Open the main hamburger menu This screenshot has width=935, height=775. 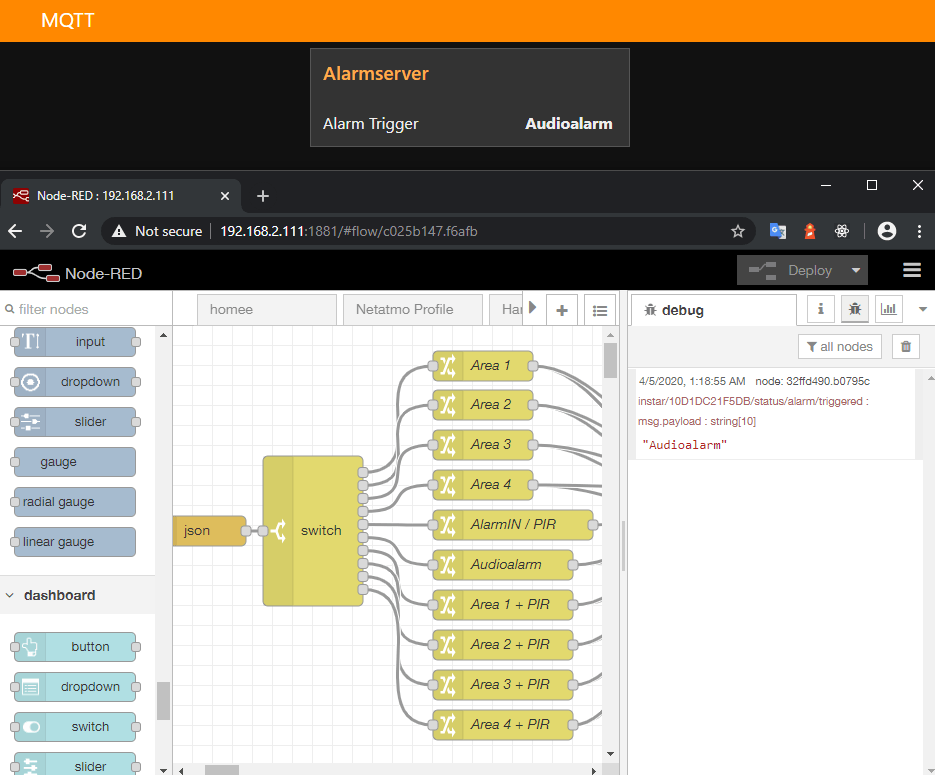tap(911, 270)
